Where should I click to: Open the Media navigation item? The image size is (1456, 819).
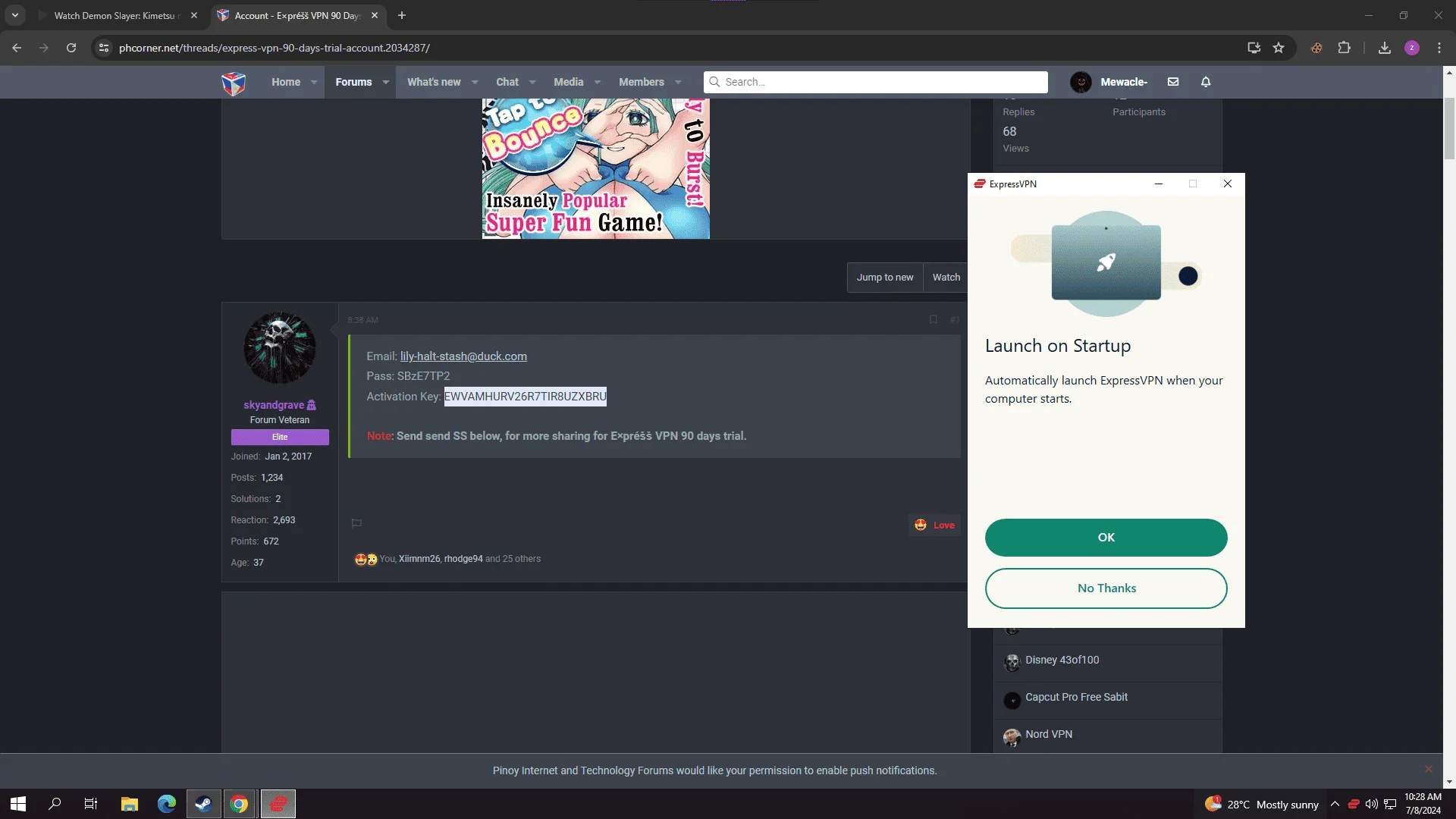568,82
